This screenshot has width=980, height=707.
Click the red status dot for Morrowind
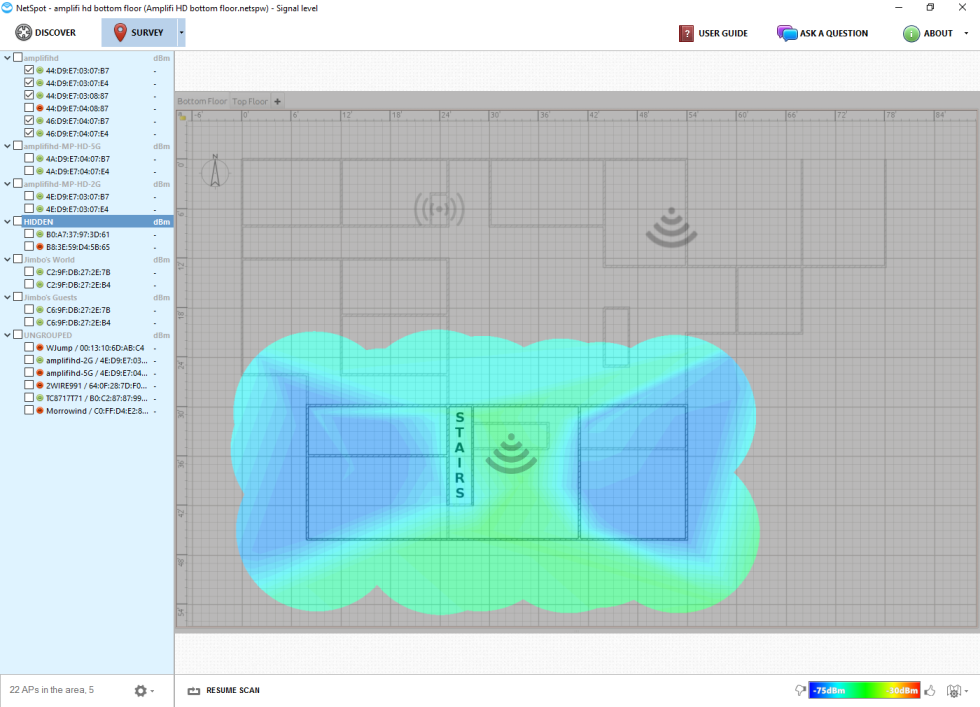coord(39,411)
